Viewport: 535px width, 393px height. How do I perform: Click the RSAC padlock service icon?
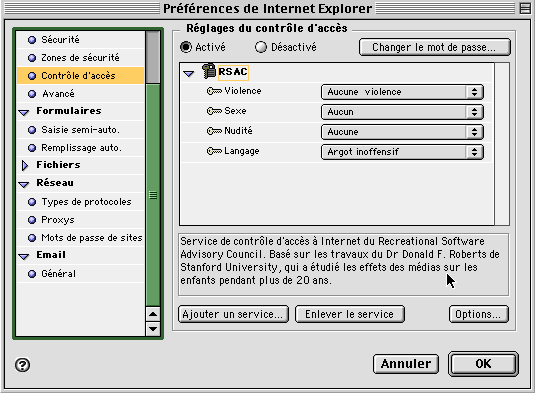tap(208, 71)
